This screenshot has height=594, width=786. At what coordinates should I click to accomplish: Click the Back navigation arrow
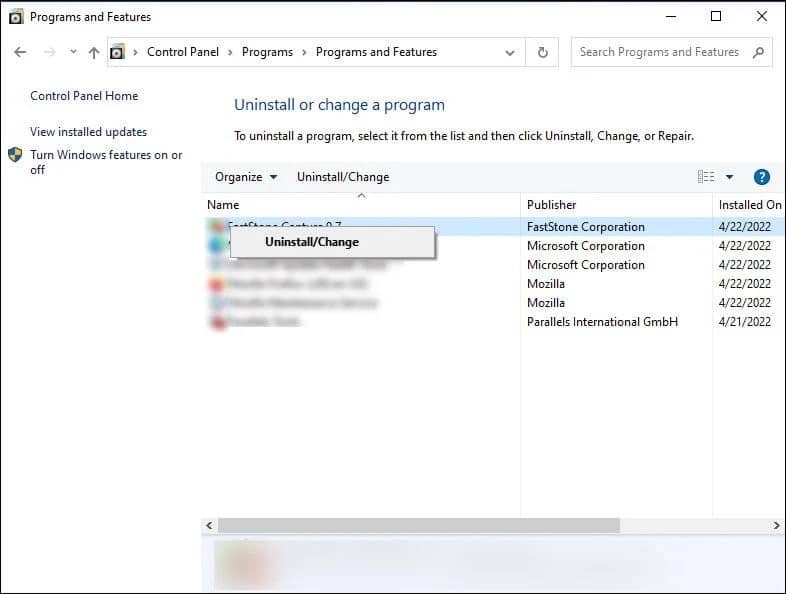pyautogui.click(x=20, y=52)
